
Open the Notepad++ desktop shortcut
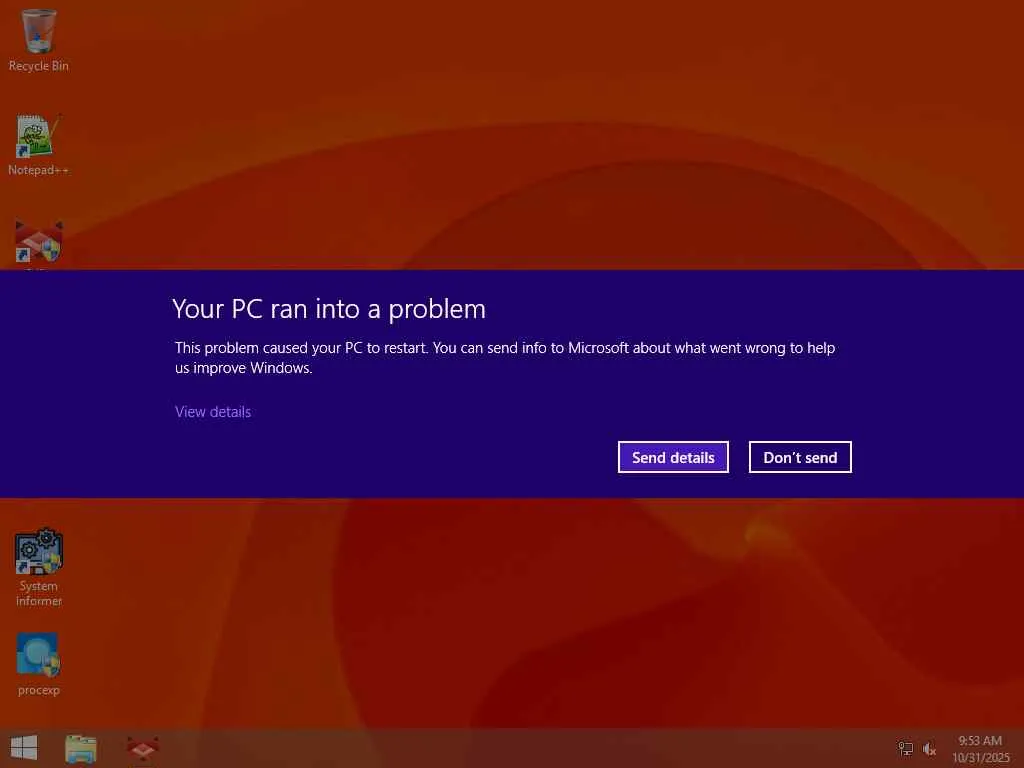pyautogui.click(x=39, y=145)
